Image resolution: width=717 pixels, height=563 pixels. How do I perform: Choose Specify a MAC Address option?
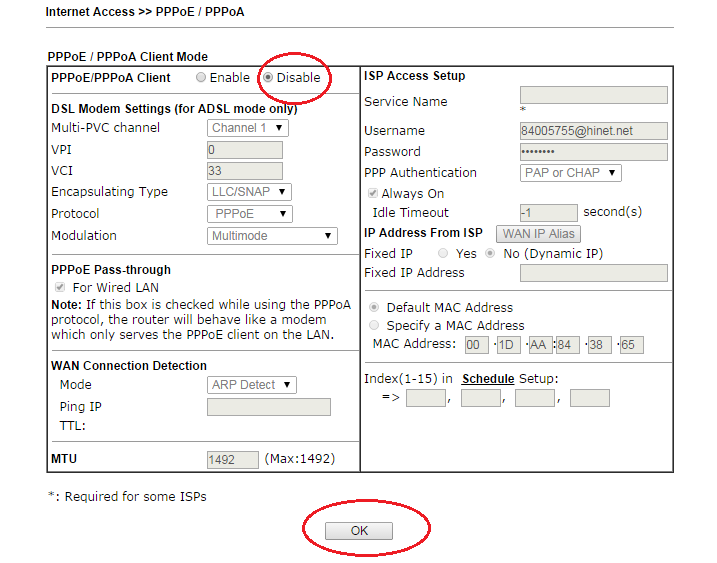(x=374, y=326)
